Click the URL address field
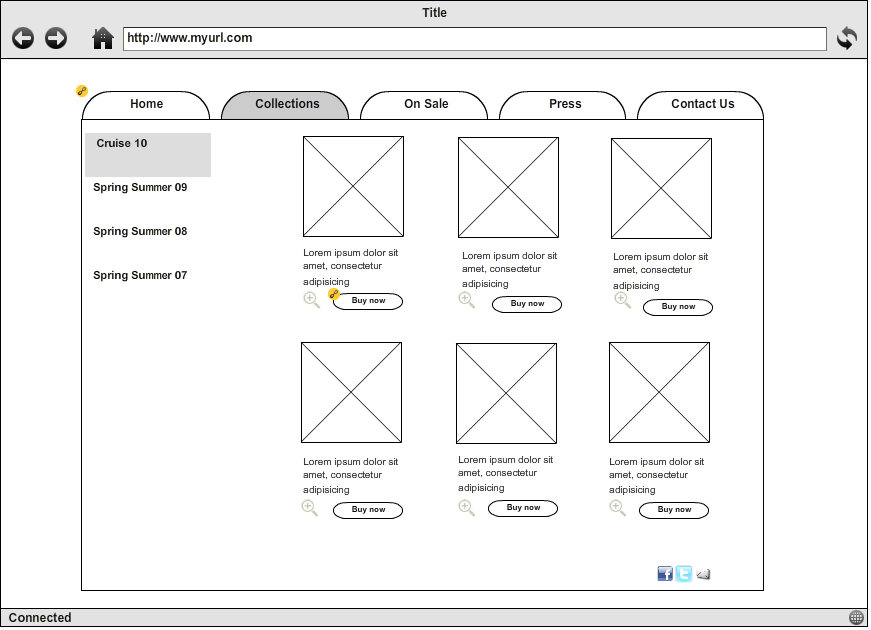This screenshot has width=871, height=630. tap(475, 39)
